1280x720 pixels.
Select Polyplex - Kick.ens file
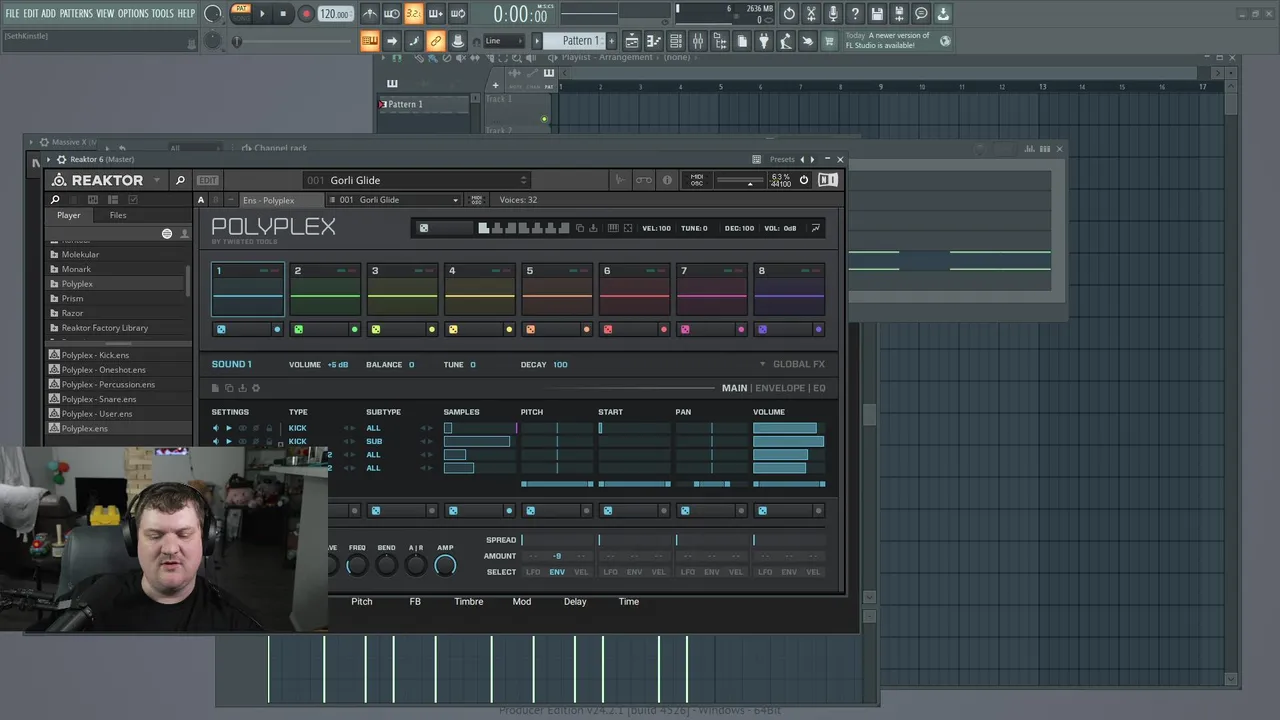coord(95,355)
